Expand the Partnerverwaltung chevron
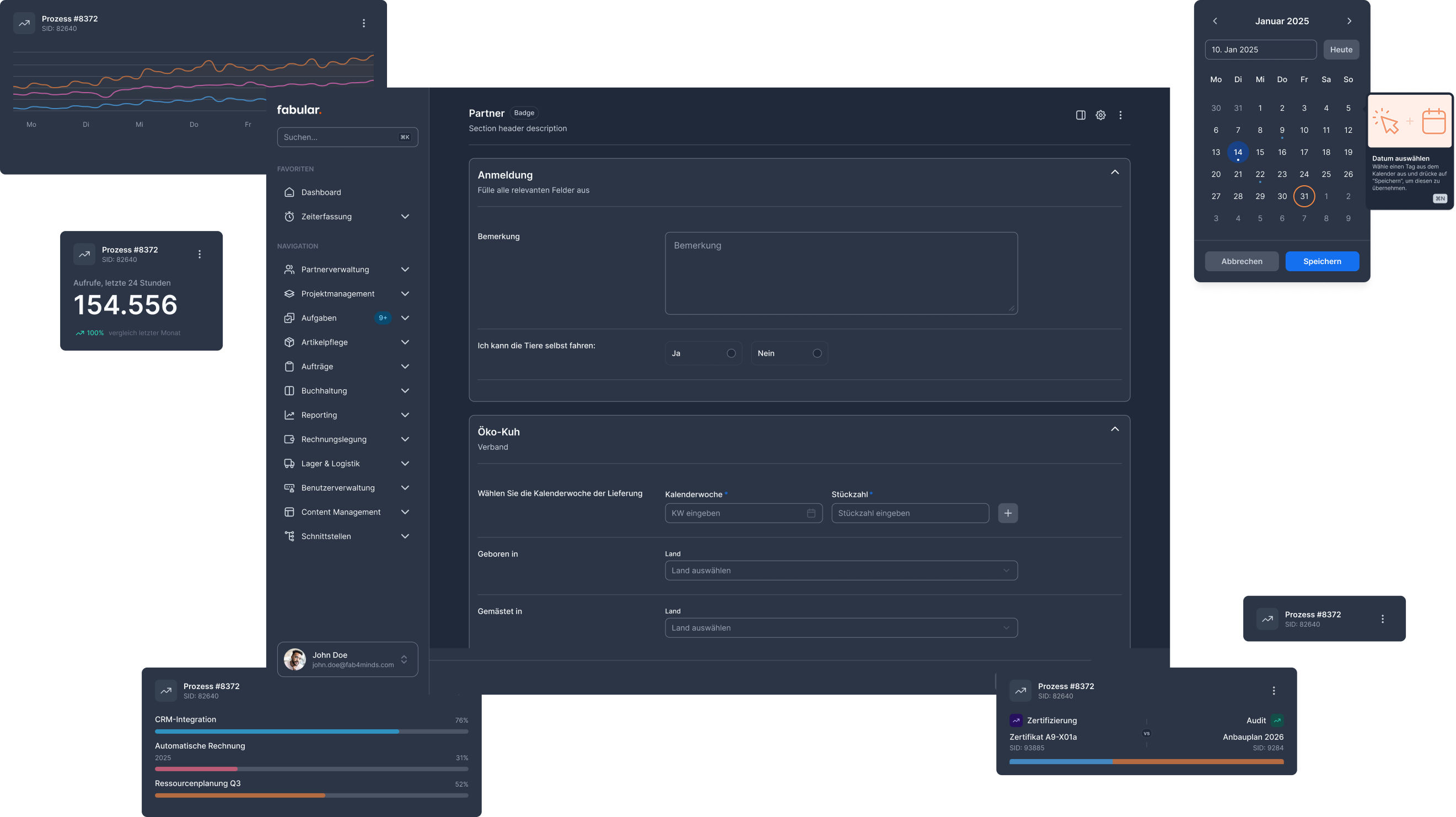This screenshot has width=1456, height=817. coord(405,270)
